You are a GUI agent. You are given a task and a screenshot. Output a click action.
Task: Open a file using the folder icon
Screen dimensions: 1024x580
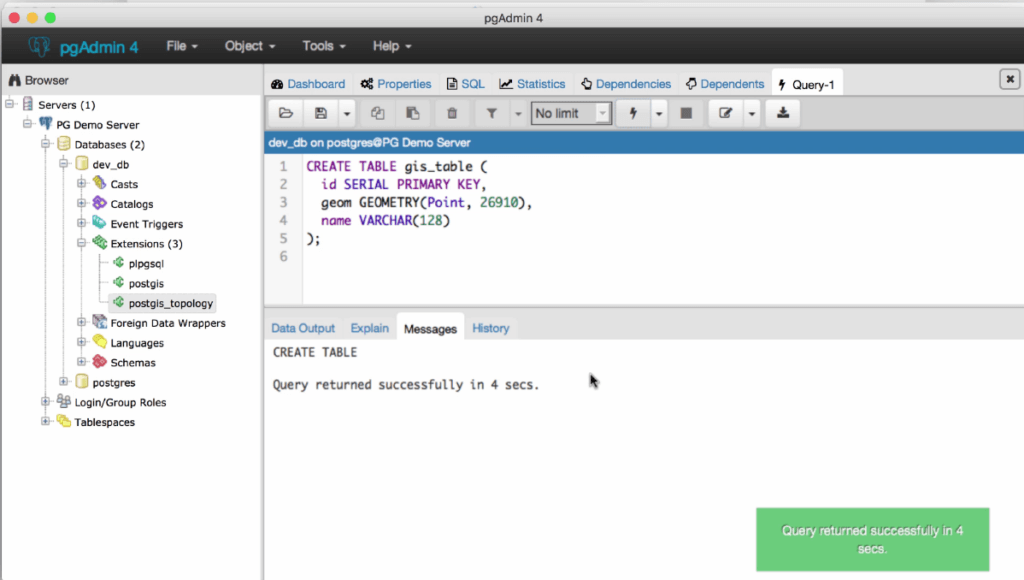(285, 113)
